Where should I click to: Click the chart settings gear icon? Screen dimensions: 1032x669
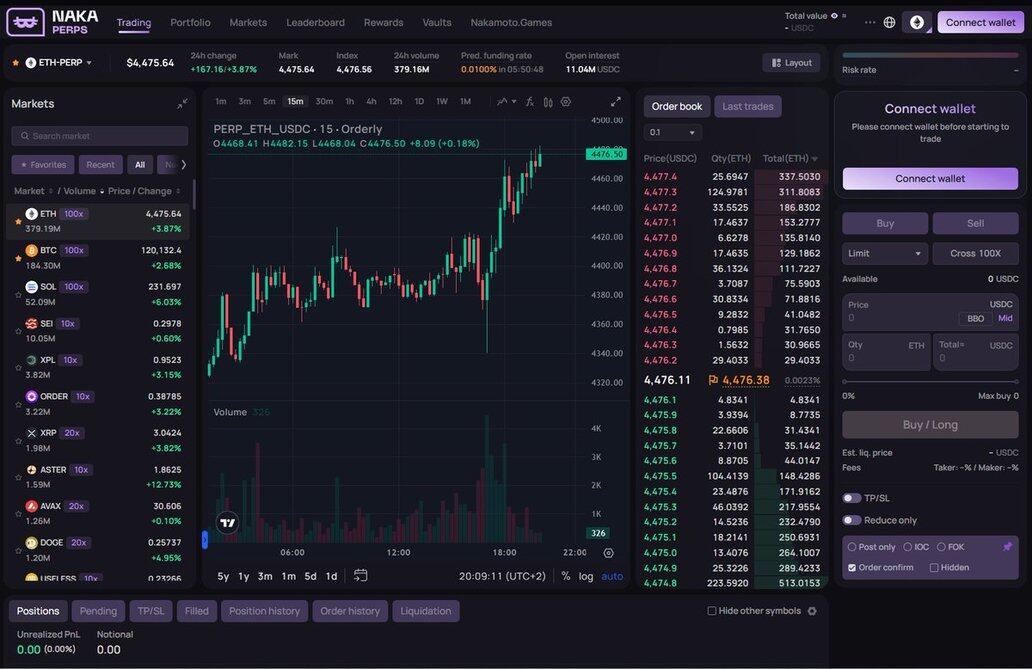[566, 101]
